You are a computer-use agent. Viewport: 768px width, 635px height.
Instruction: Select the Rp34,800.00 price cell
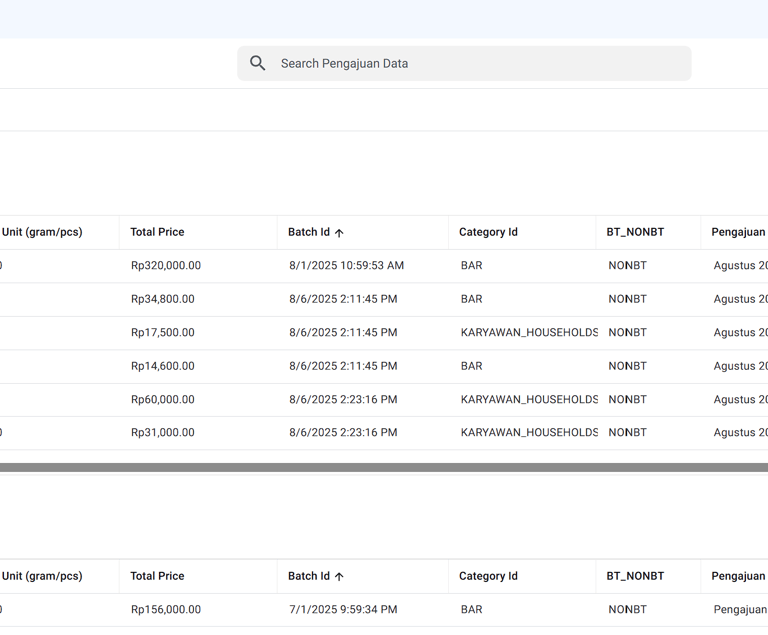(x=163, y=299)
